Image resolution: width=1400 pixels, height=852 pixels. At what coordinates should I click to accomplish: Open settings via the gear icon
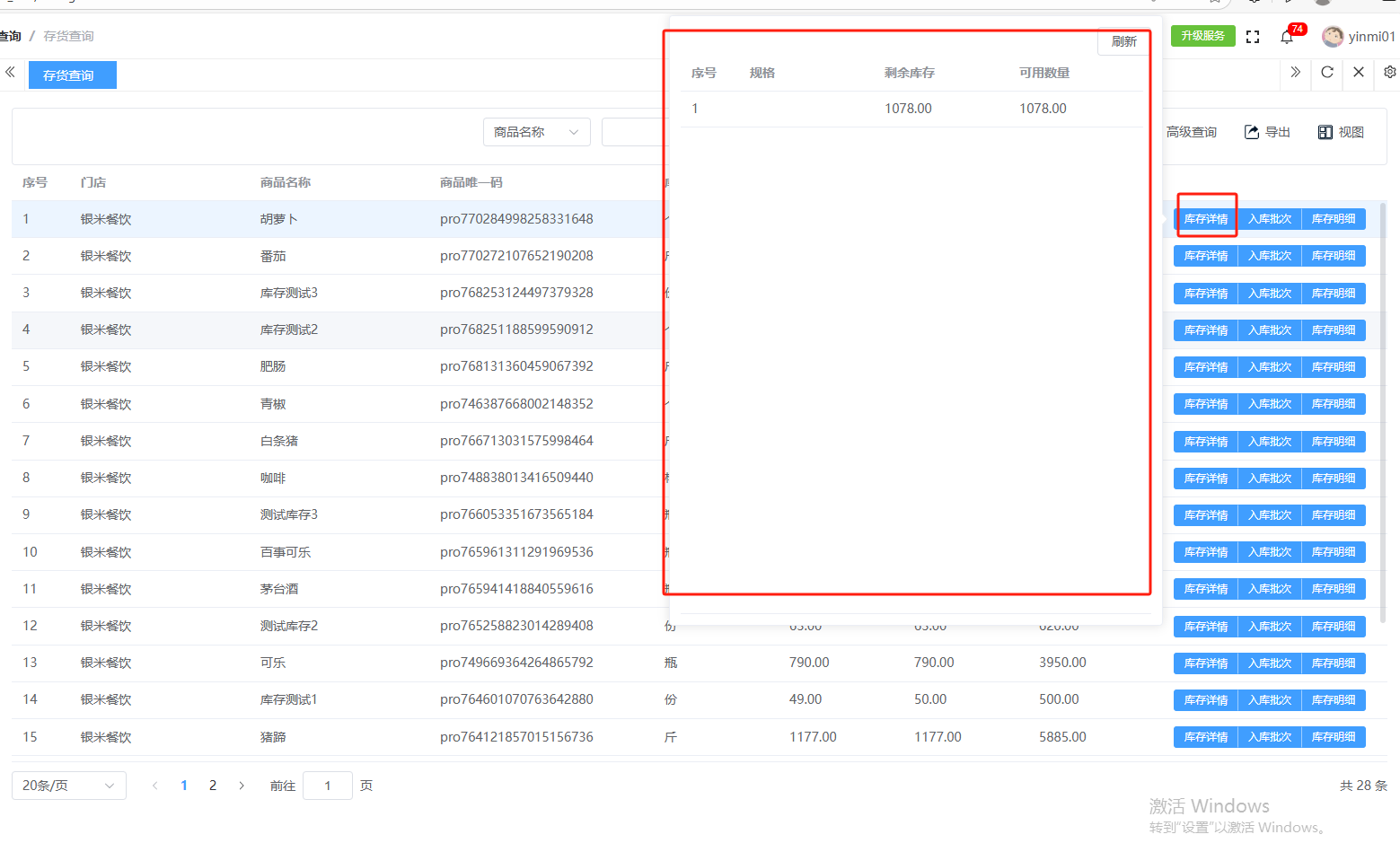[x=1389, y=73]
